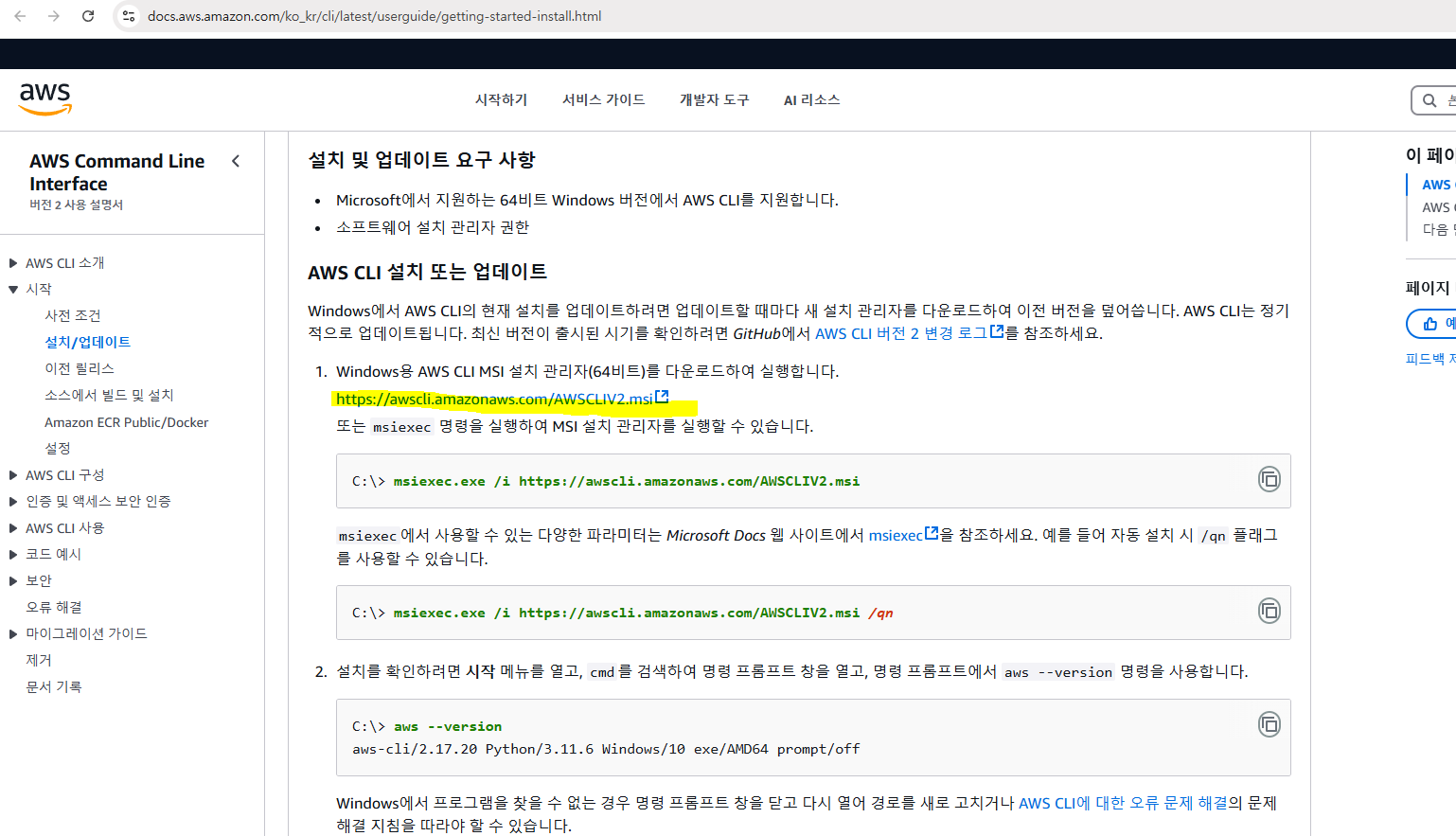The width and height of the screenshot is (1456, 836).
Task: Copy the /qn silent install command
Action: pos(1269,611)
